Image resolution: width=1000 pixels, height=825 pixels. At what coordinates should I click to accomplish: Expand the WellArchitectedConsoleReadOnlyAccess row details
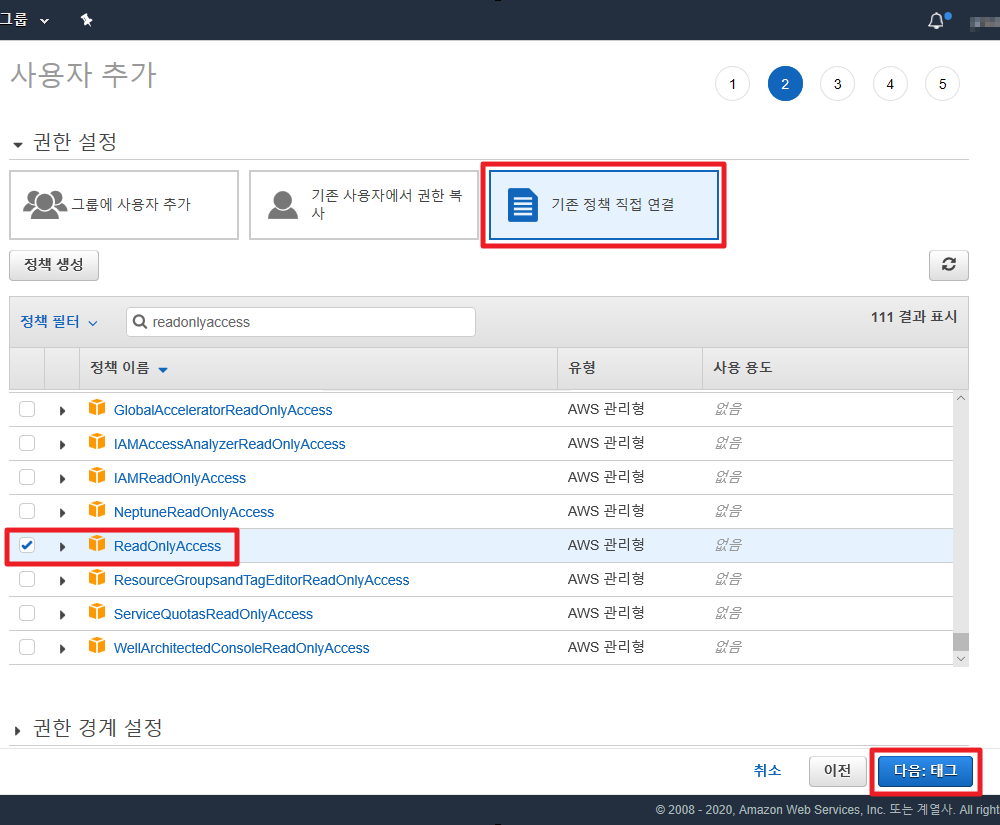point(62,648)
